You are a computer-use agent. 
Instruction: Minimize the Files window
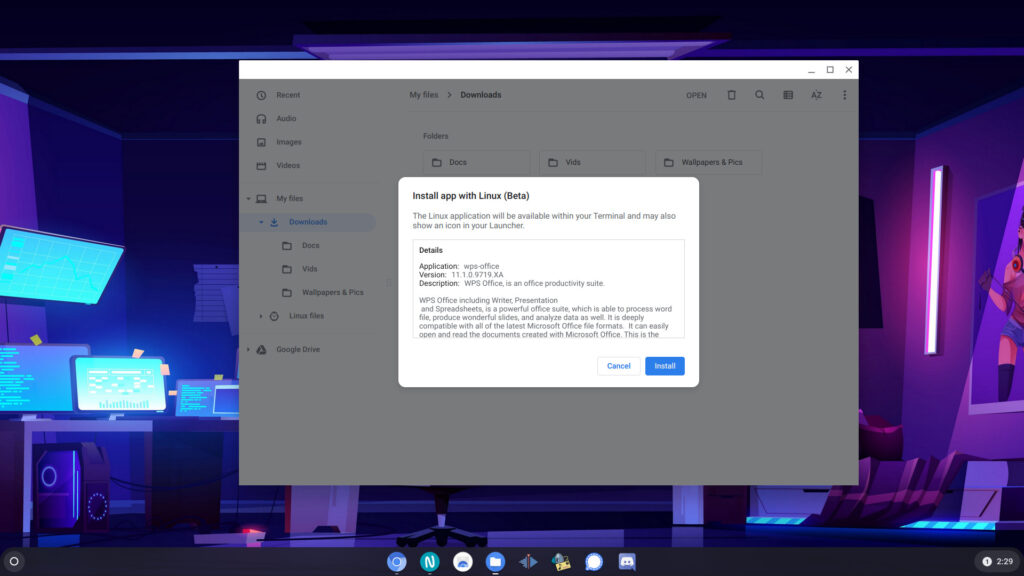click(x=811, y=70)
